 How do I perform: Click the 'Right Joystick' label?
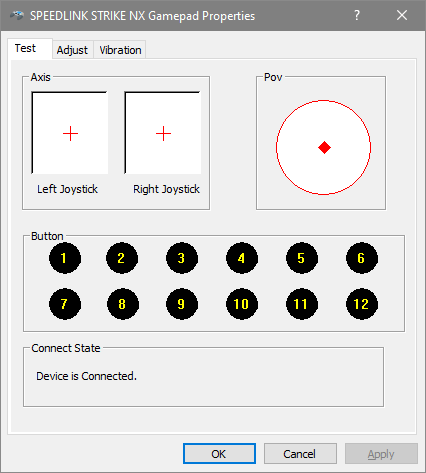[166, 189]
